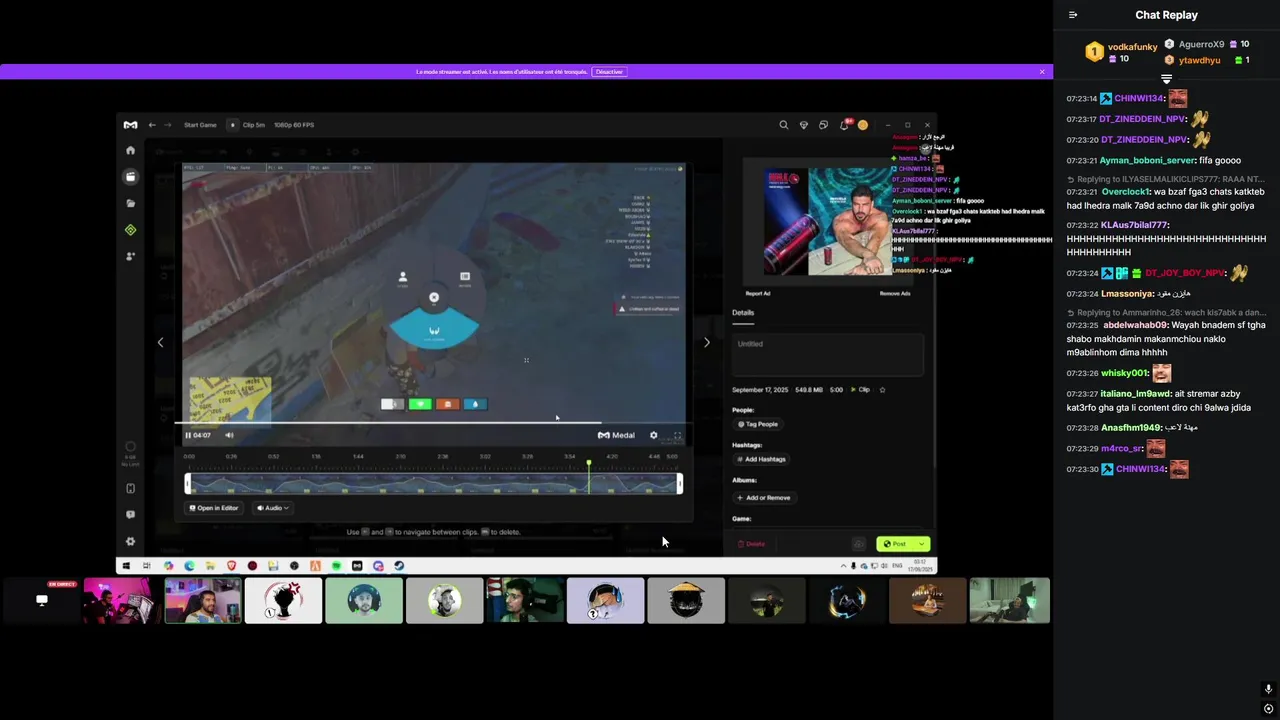
Task: Click the Start Game item in top bar
Action: 200,125
